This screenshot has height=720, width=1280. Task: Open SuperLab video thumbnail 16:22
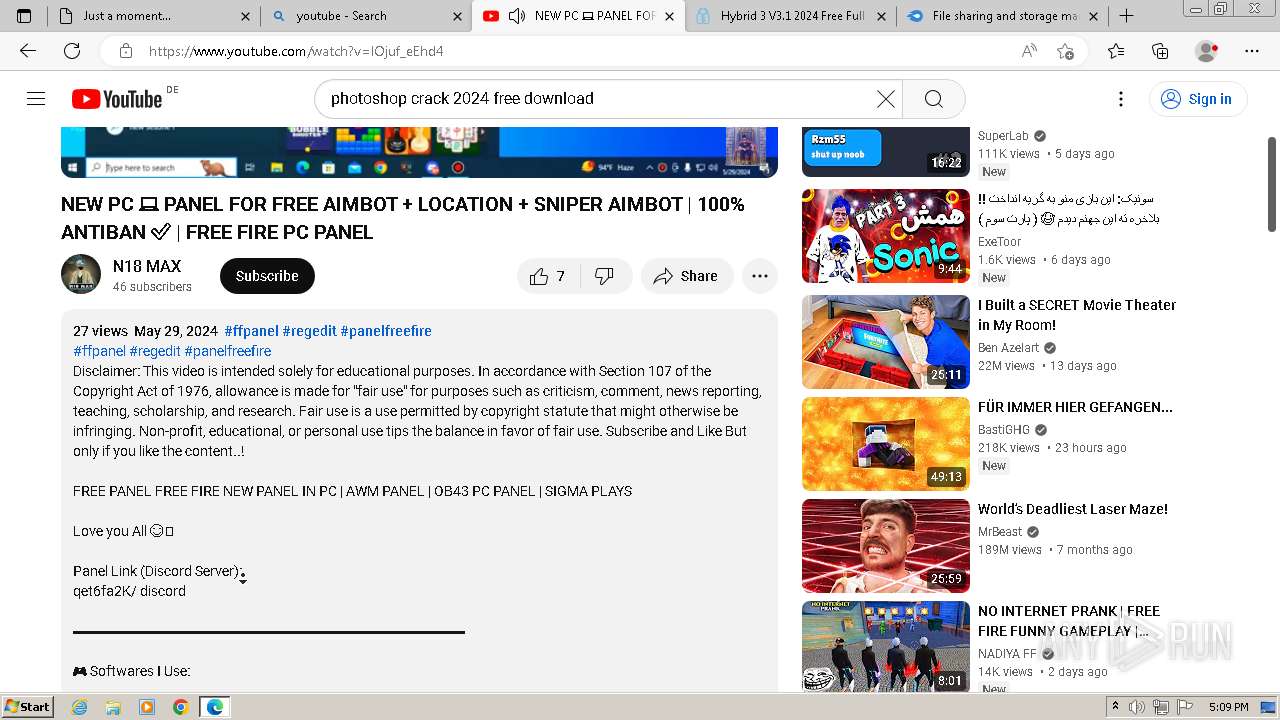(886, 151)
